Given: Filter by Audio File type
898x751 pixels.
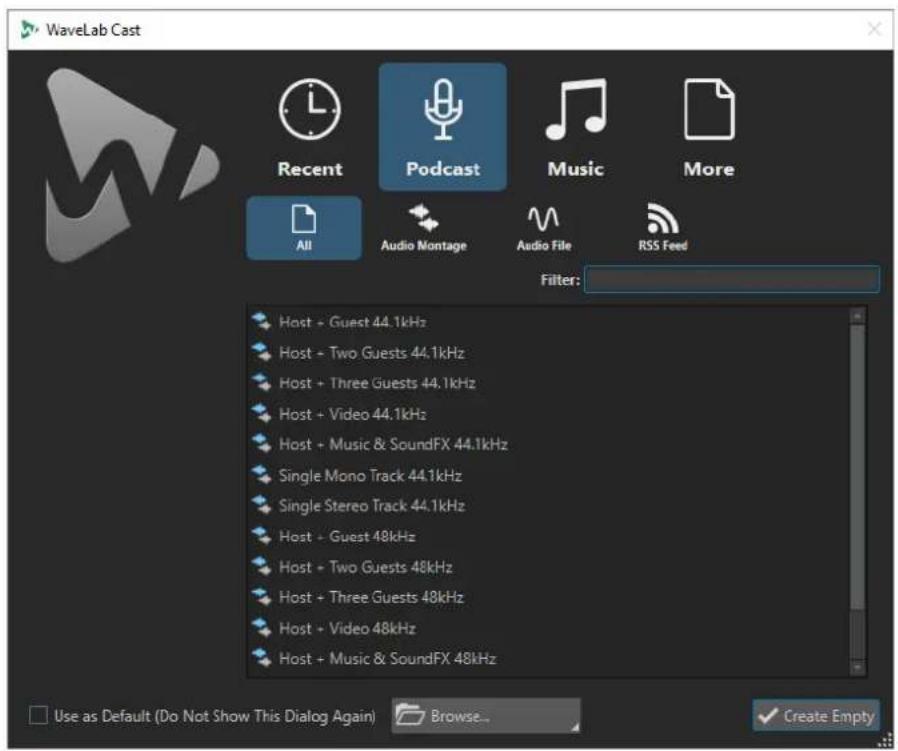Looking at the screenshot, I should (543, 228).
